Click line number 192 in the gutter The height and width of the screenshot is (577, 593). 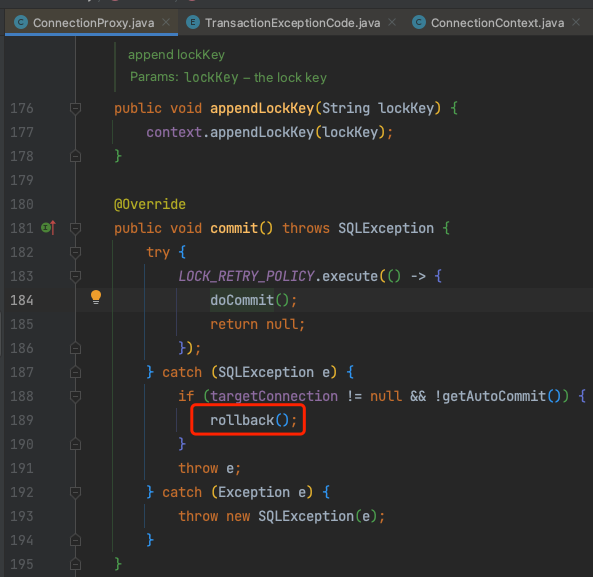pos(22,492)
